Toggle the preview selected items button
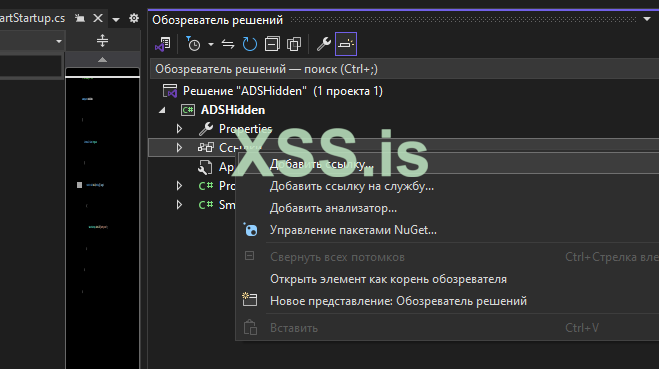This screenshot has width=659, height=369. [346, 44]
